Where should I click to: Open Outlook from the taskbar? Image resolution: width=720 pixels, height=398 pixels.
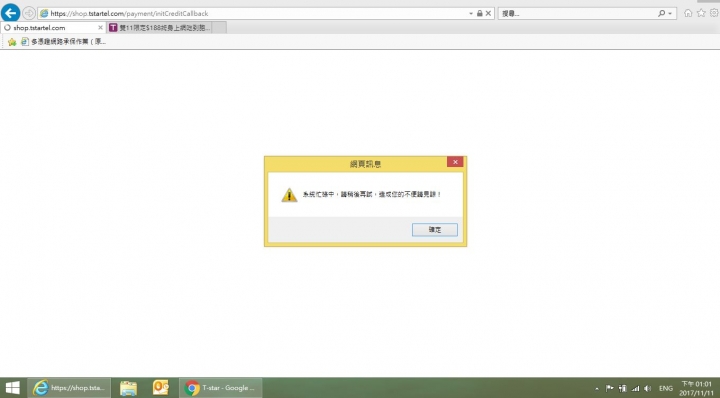click(x=161, y=388)
